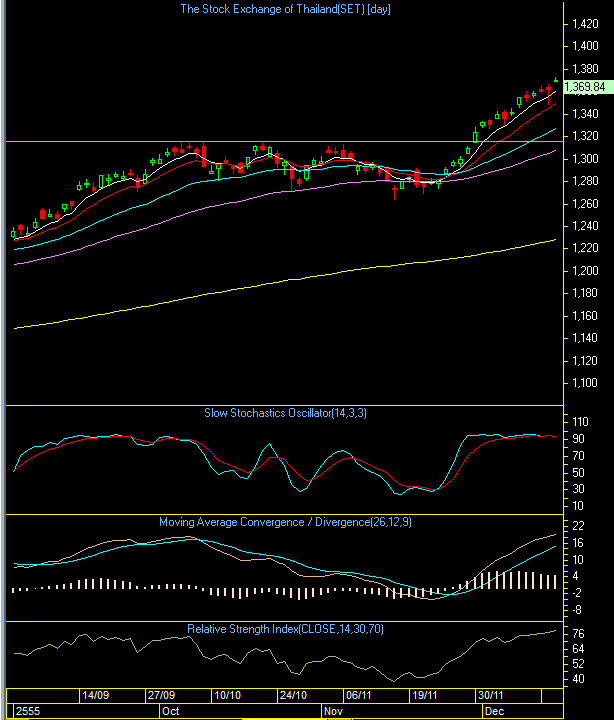Click the 1,100 price axis label

tap(584, 384)
